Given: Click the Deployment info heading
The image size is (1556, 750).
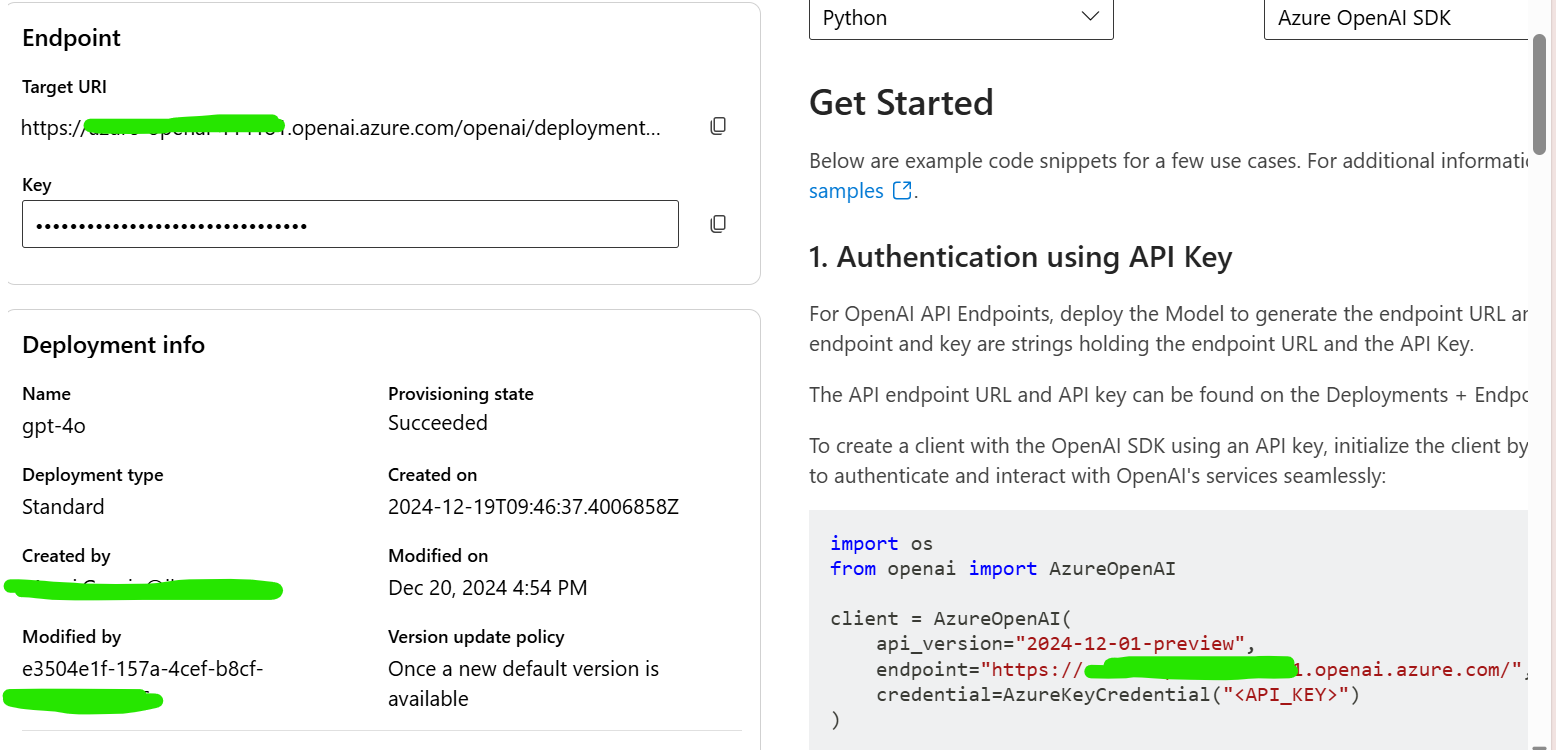Looking at the screenshot, I should coord(113,345).
